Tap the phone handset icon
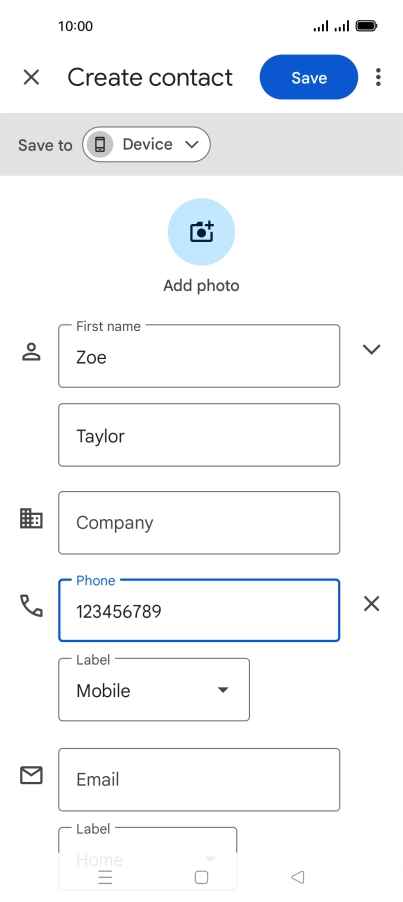403x902 pixels. pos(31,606)
